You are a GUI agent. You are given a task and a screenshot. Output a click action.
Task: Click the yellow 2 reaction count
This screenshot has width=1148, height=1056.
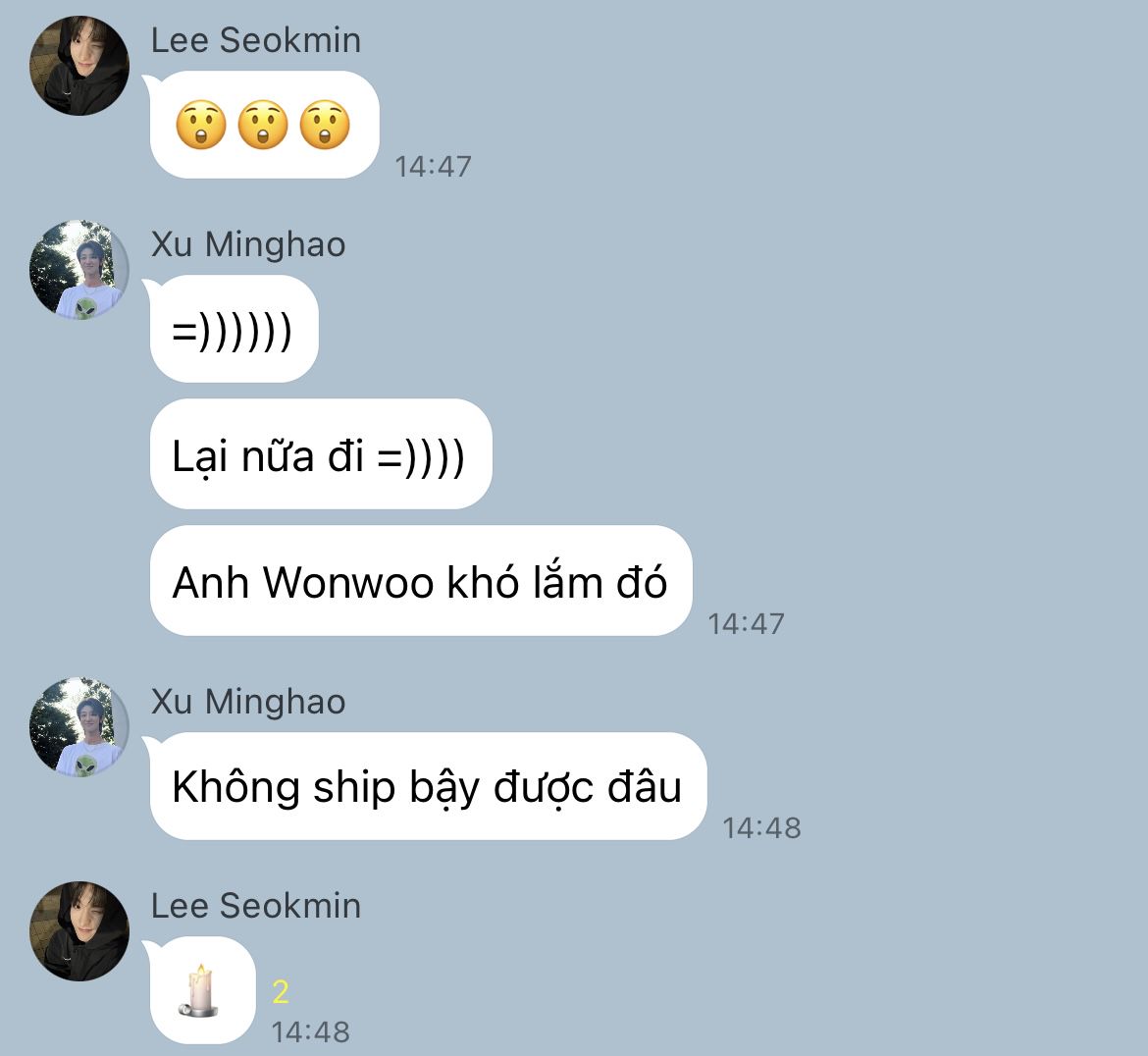point(281,992)
